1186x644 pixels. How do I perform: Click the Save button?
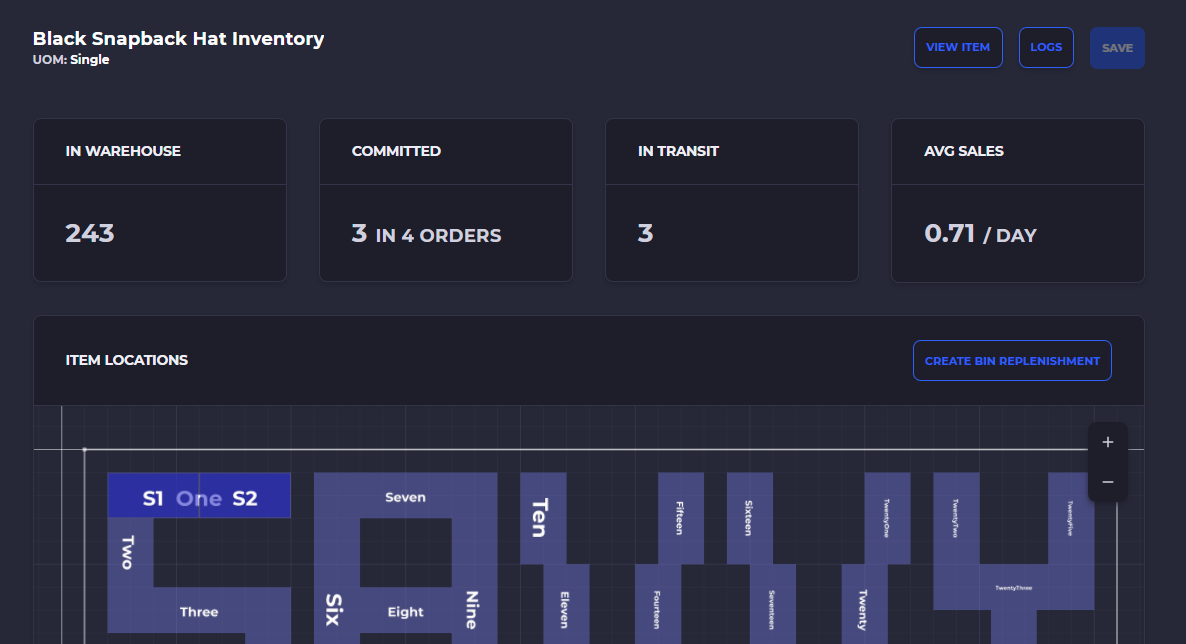tap(1117, 48)
